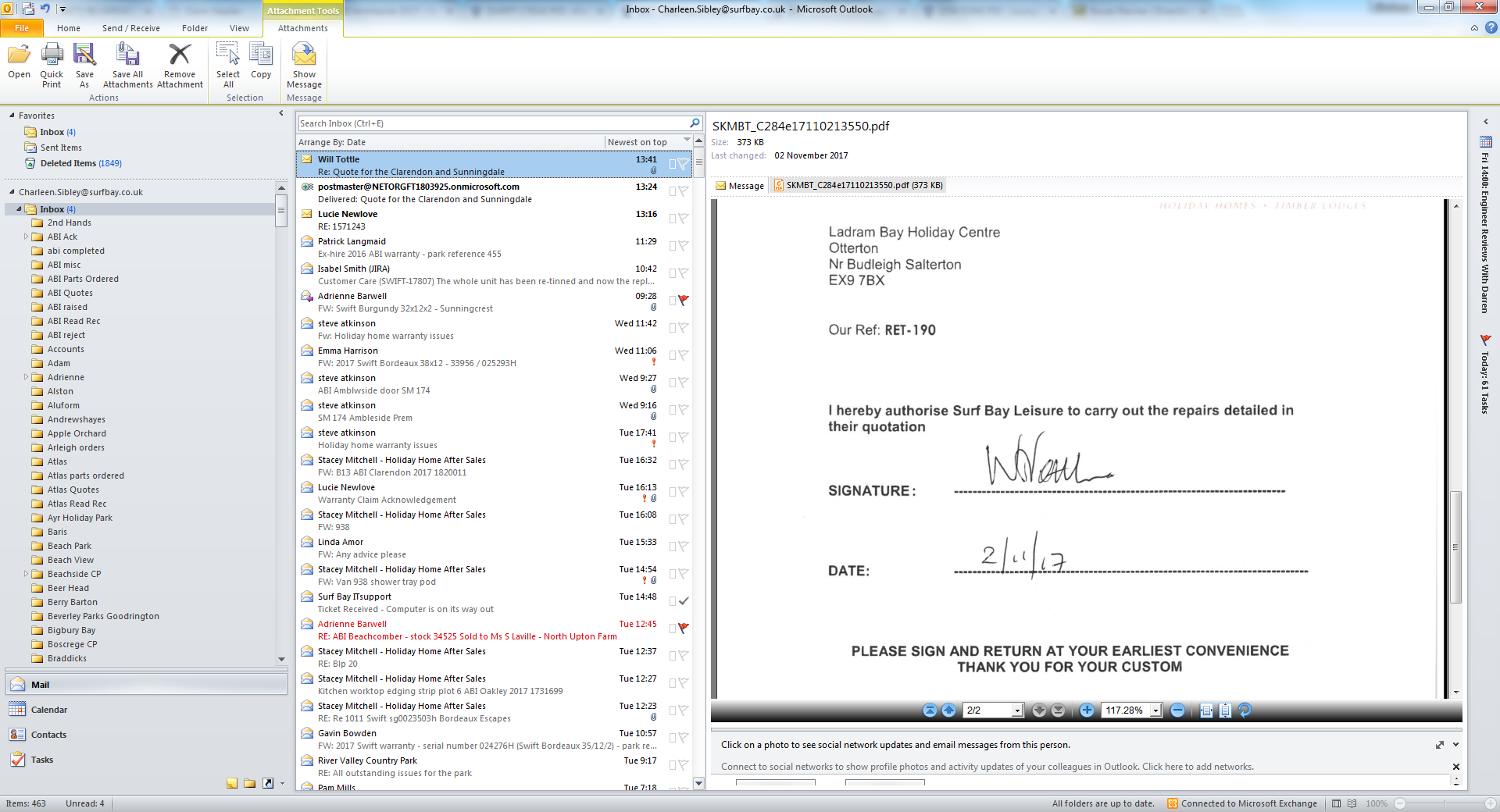The height and width of the screenshot is (812, 1500).
Task: Expand the Adrienne folder
Action: tap(26, 377)
